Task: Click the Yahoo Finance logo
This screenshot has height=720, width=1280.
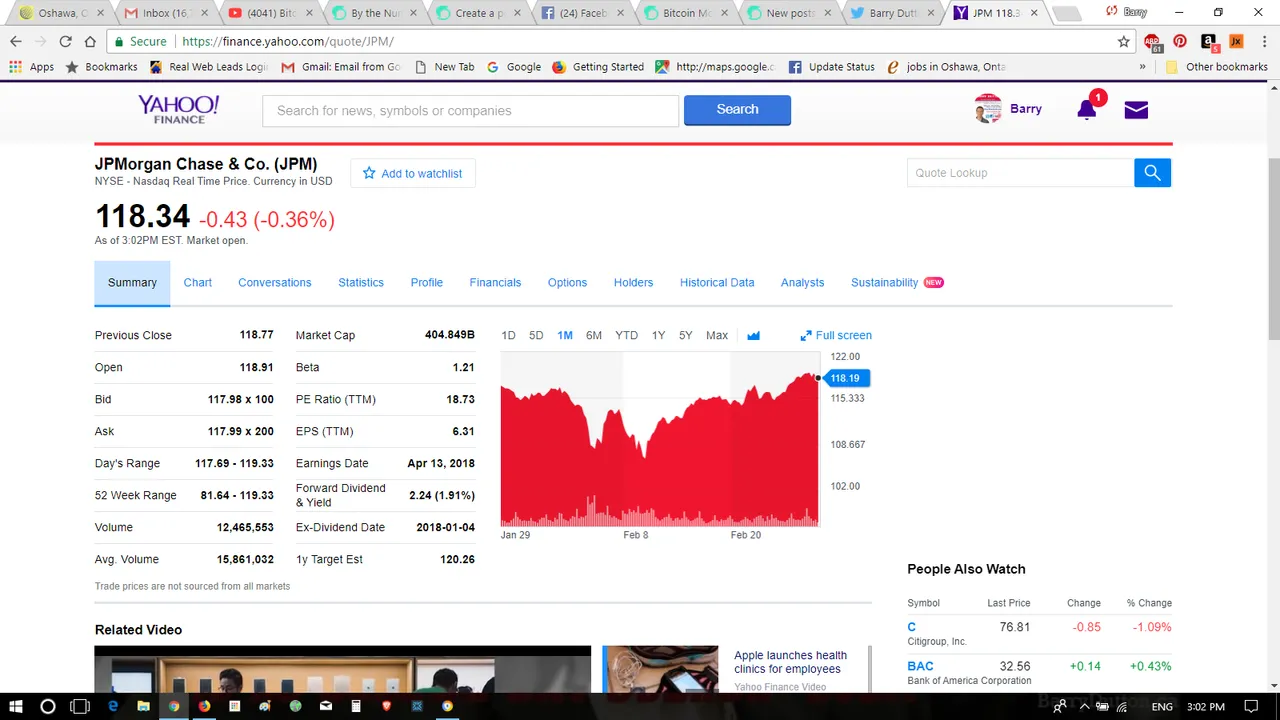Action: click(178, 110)
